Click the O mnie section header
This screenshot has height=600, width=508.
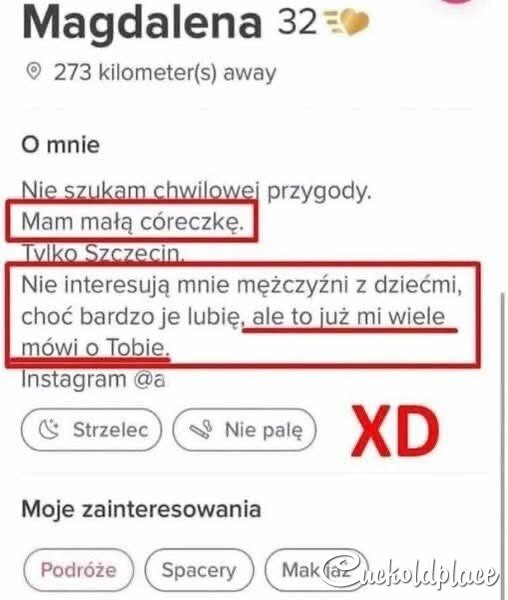[x=60, y=145]
